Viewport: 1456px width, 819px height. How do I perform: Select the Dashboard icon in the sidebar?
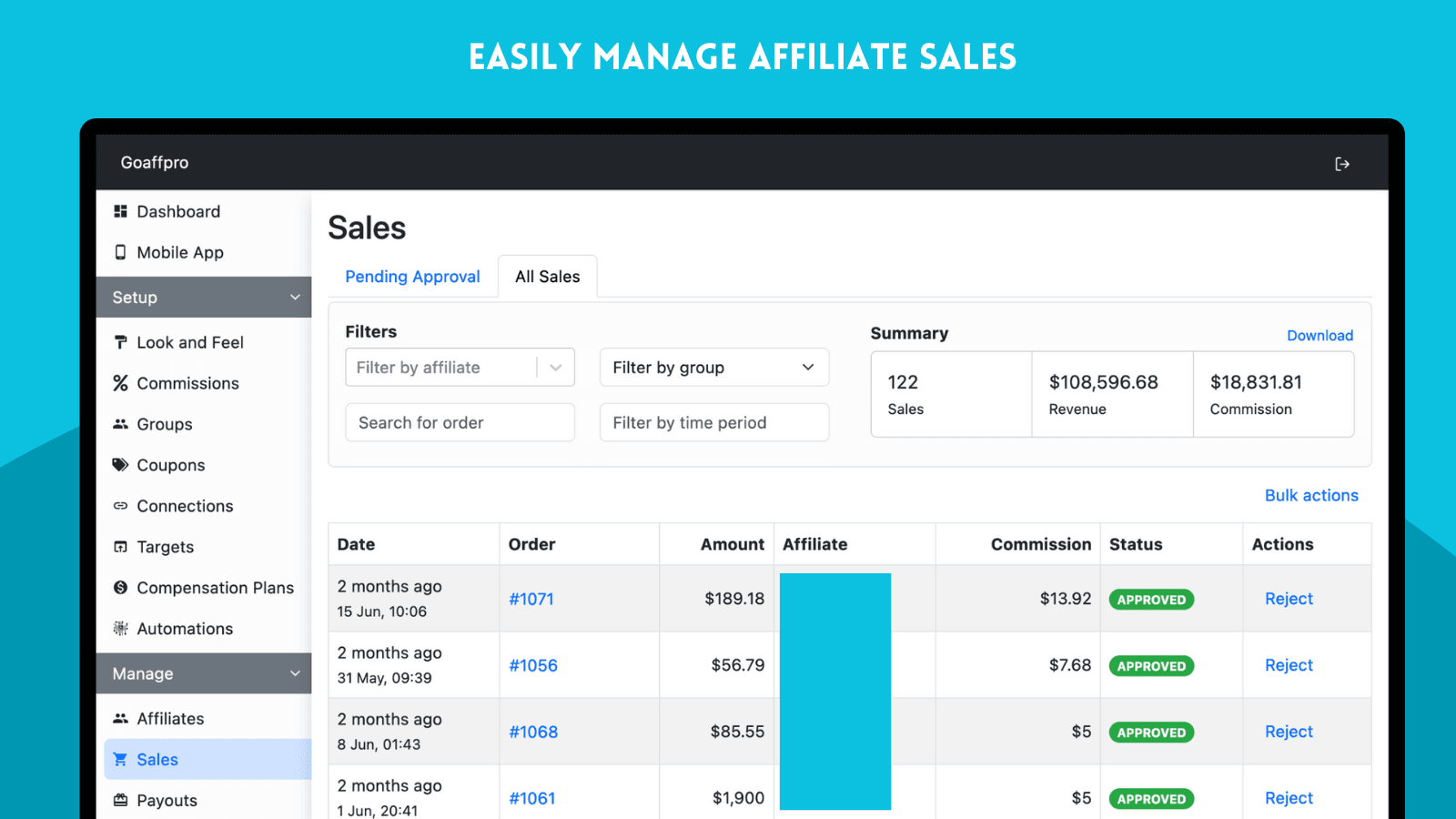[x=121, y=211]
